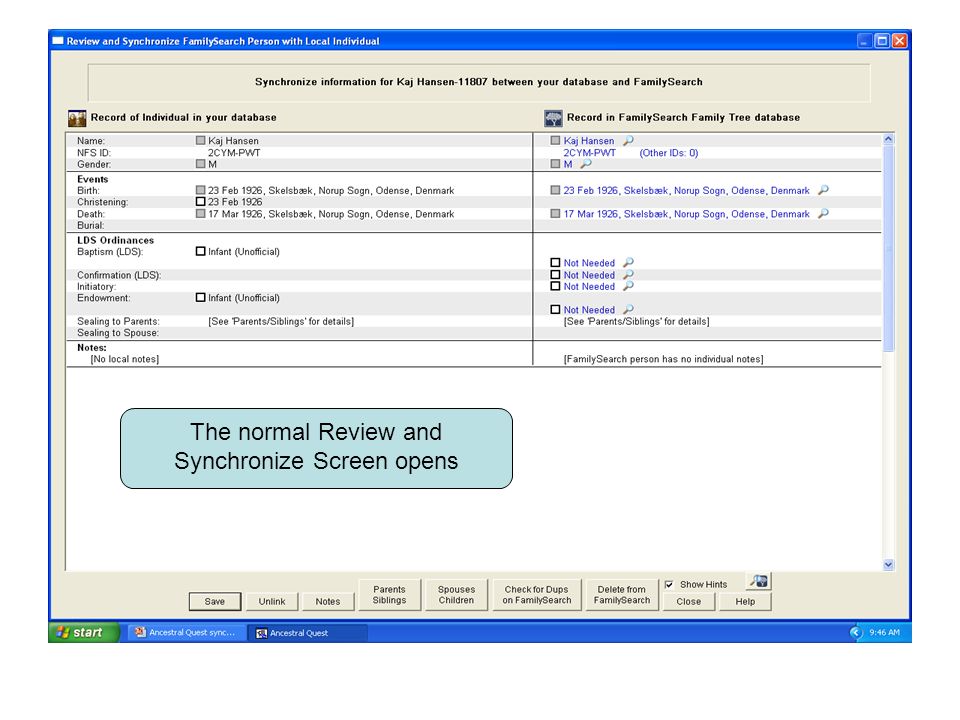Toggle FamilySearch birth checkbox
The width and height of the screenshot is (960, 720).
[555, 190]
